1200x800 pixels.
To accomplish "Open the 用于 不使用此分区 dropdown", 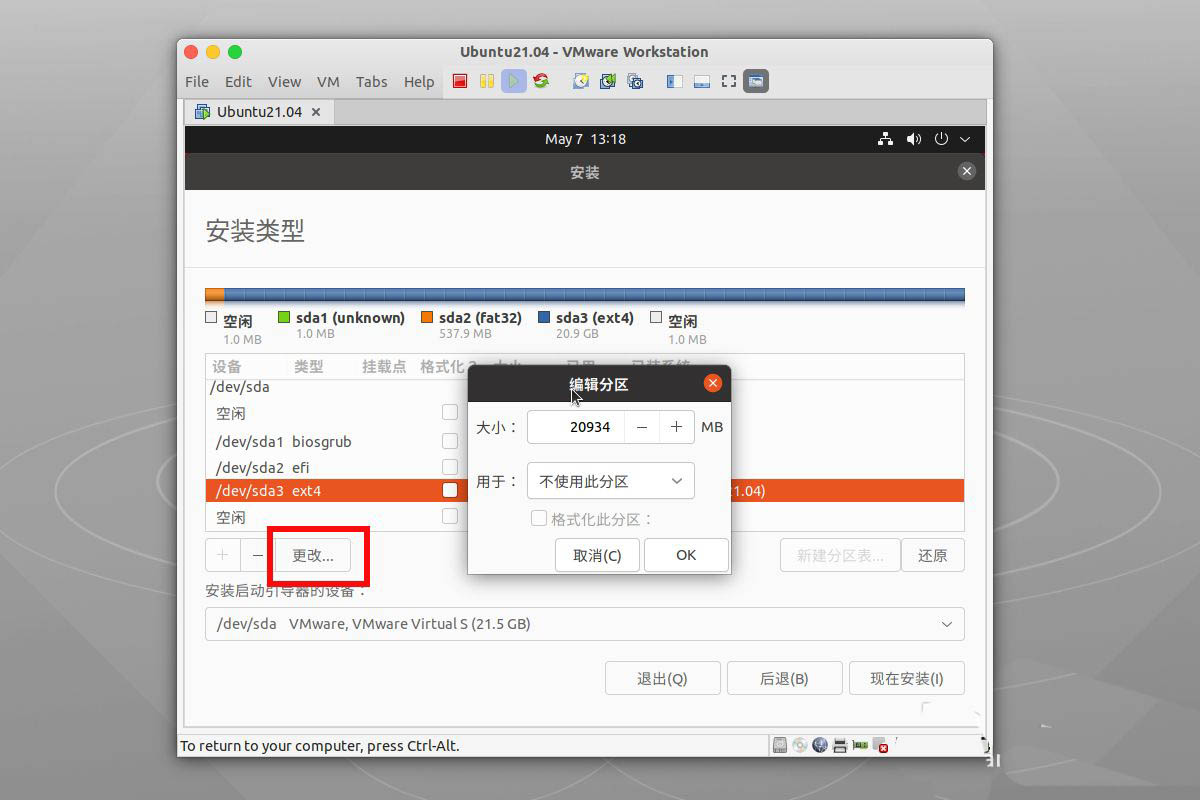I will point(610,481).
